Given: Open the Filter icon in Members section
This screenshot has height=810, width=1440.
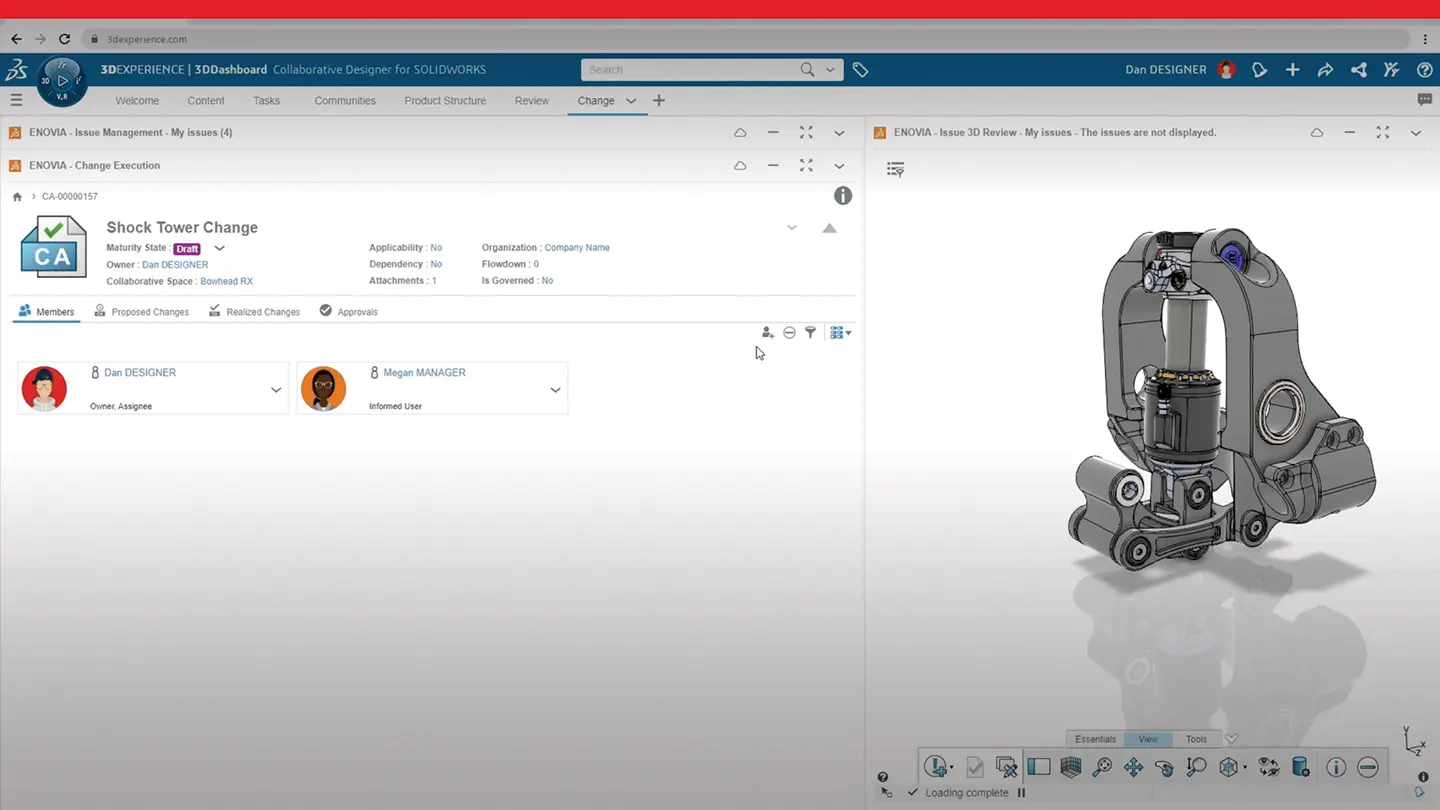Looking at the screenshot, I should tap(811, 332).
